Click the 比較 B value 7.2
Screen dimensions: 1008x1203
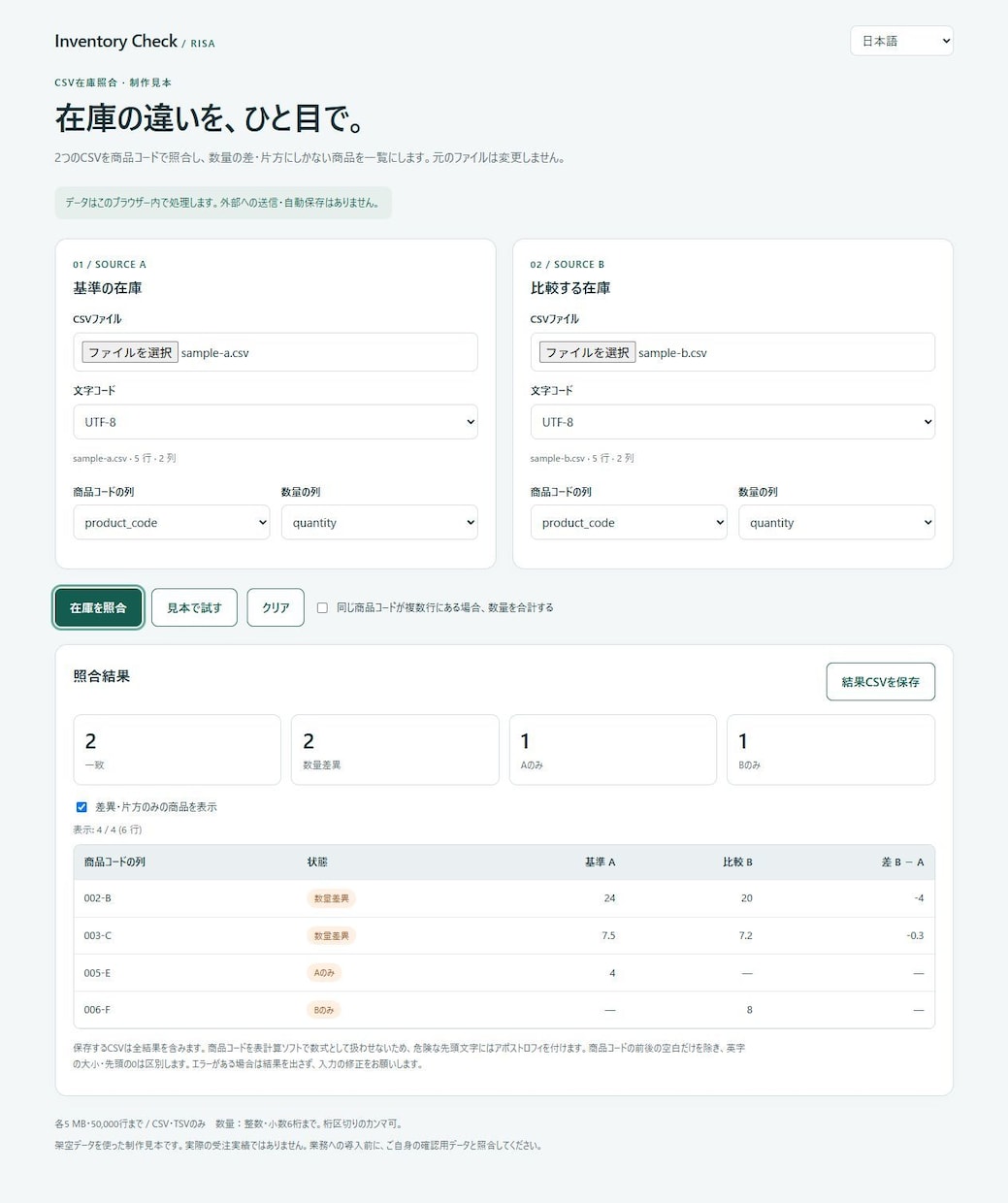tap(745, 935)
